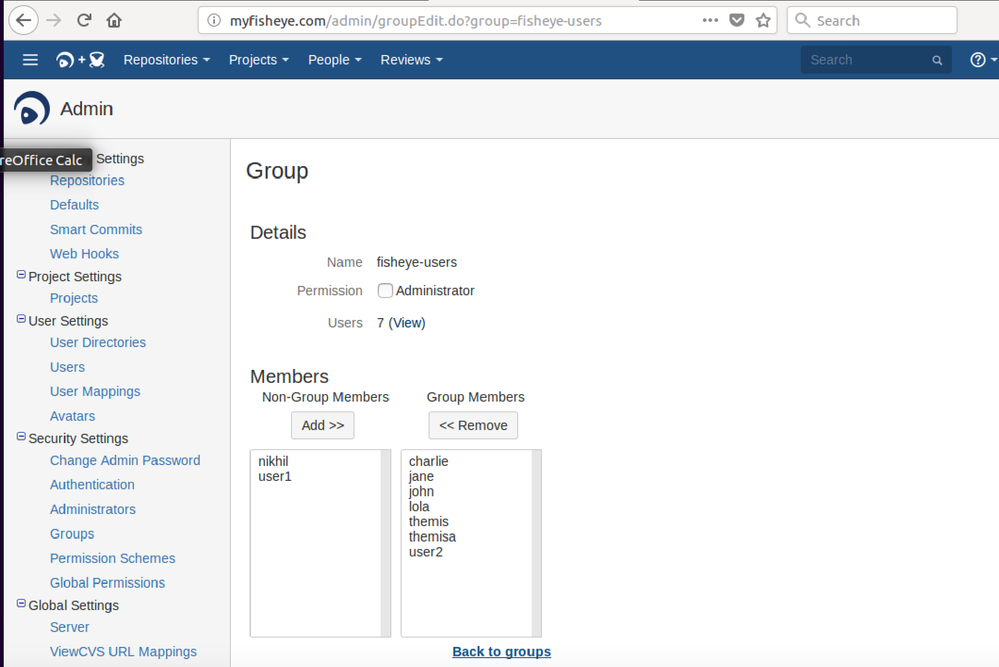Open Avatars settings
The height and width of the screenshot is (667, 999).
point(73,416)
